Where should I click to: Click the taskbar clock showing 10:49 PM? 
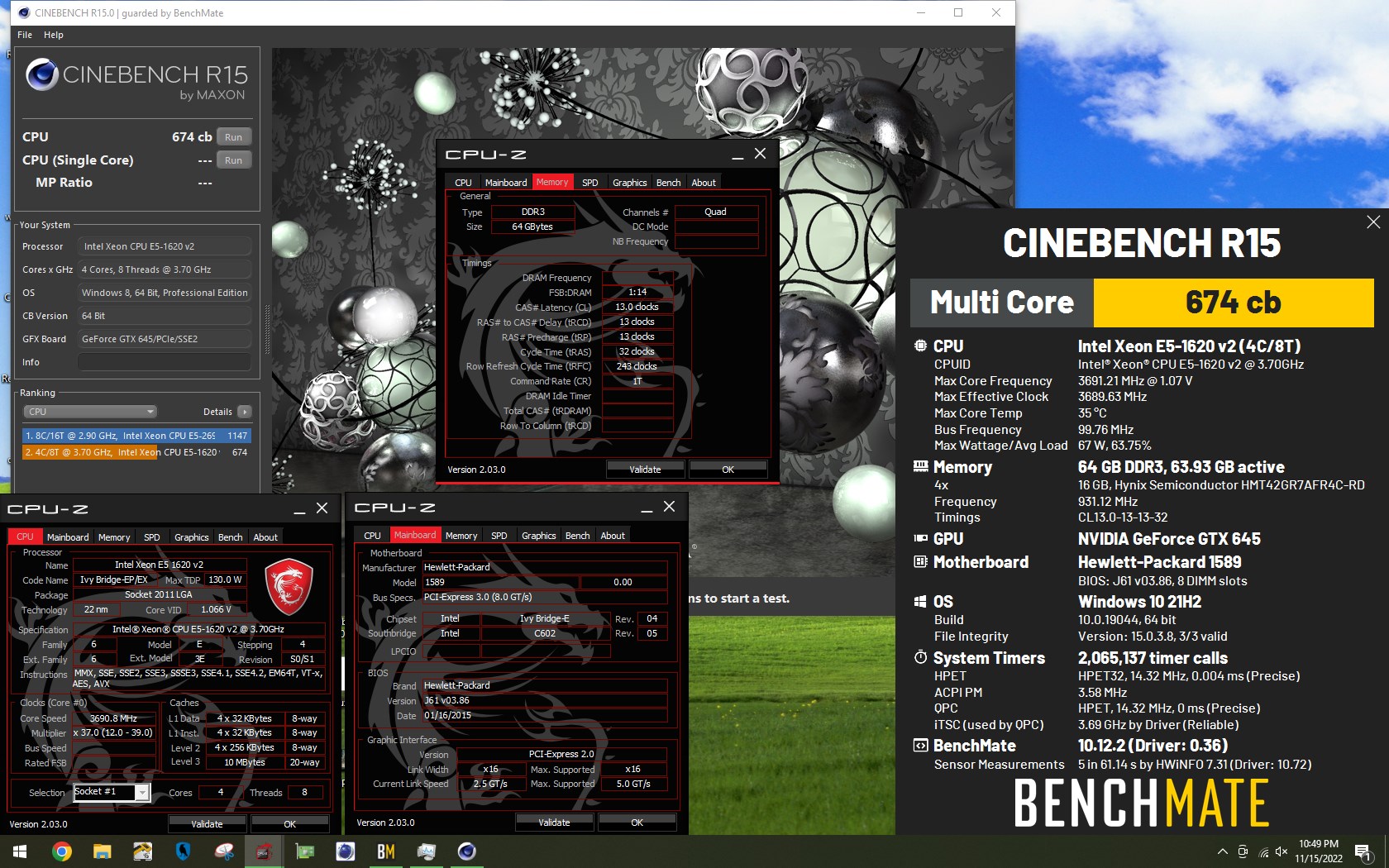1319,851
